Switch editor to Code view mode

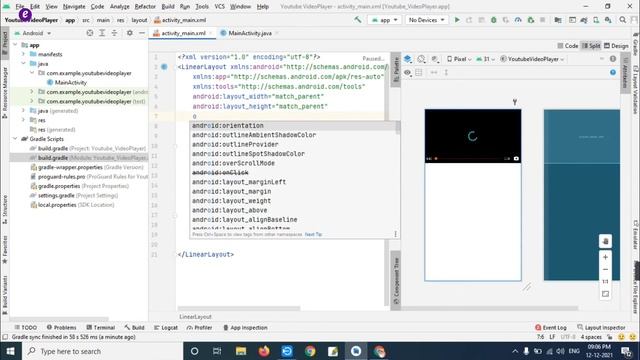click(x=568, y=46)
